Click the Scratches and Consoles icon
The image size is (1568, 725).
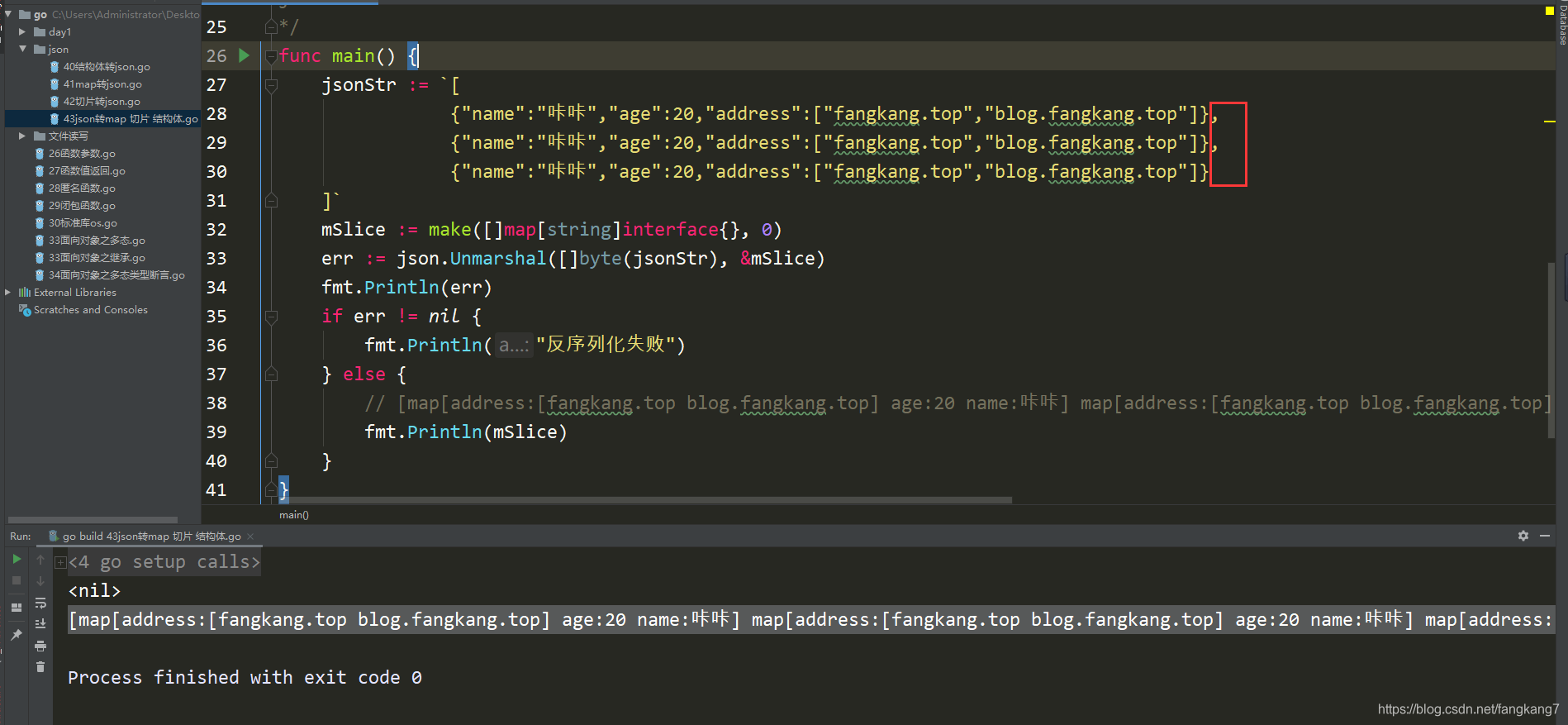pyautogui.click(x=25, y=309)
